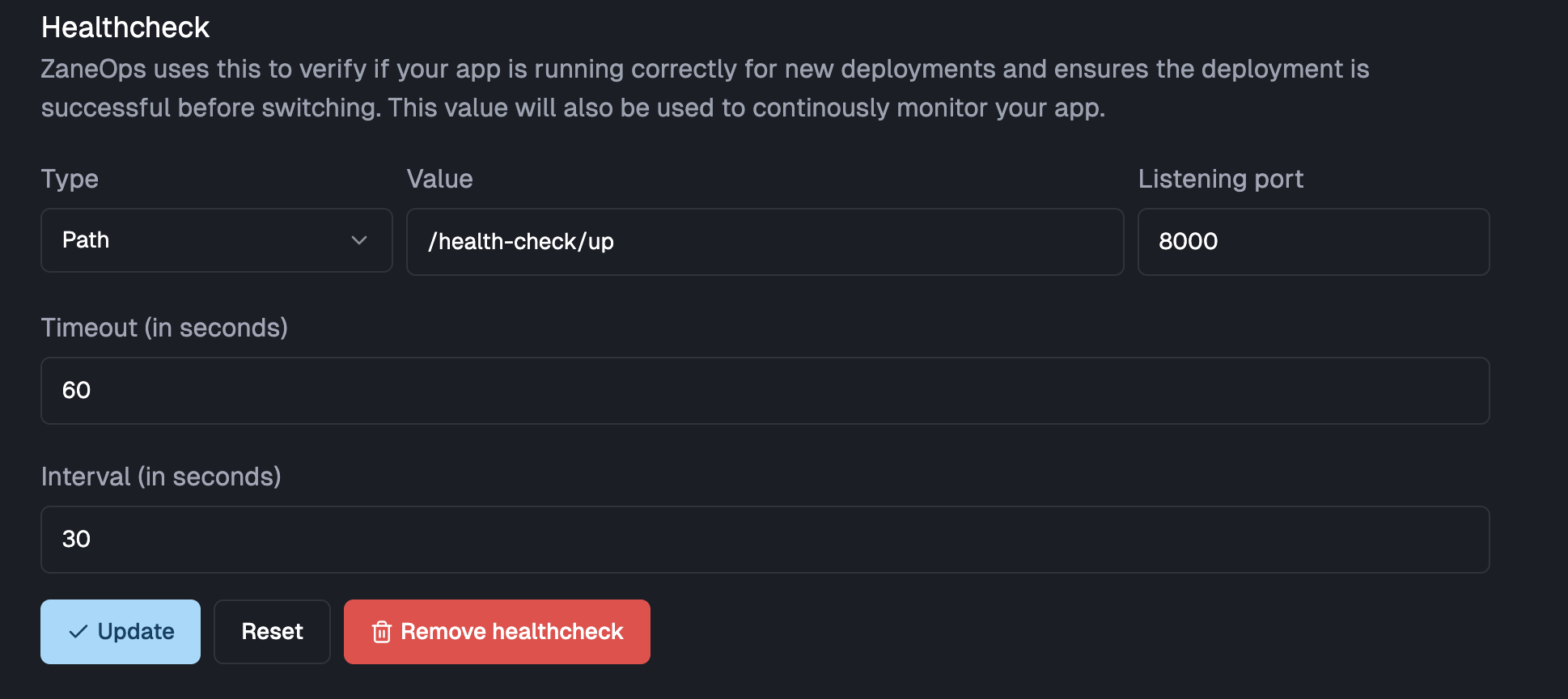Click the Type label text
The image size is (1568, 699).
70,179
